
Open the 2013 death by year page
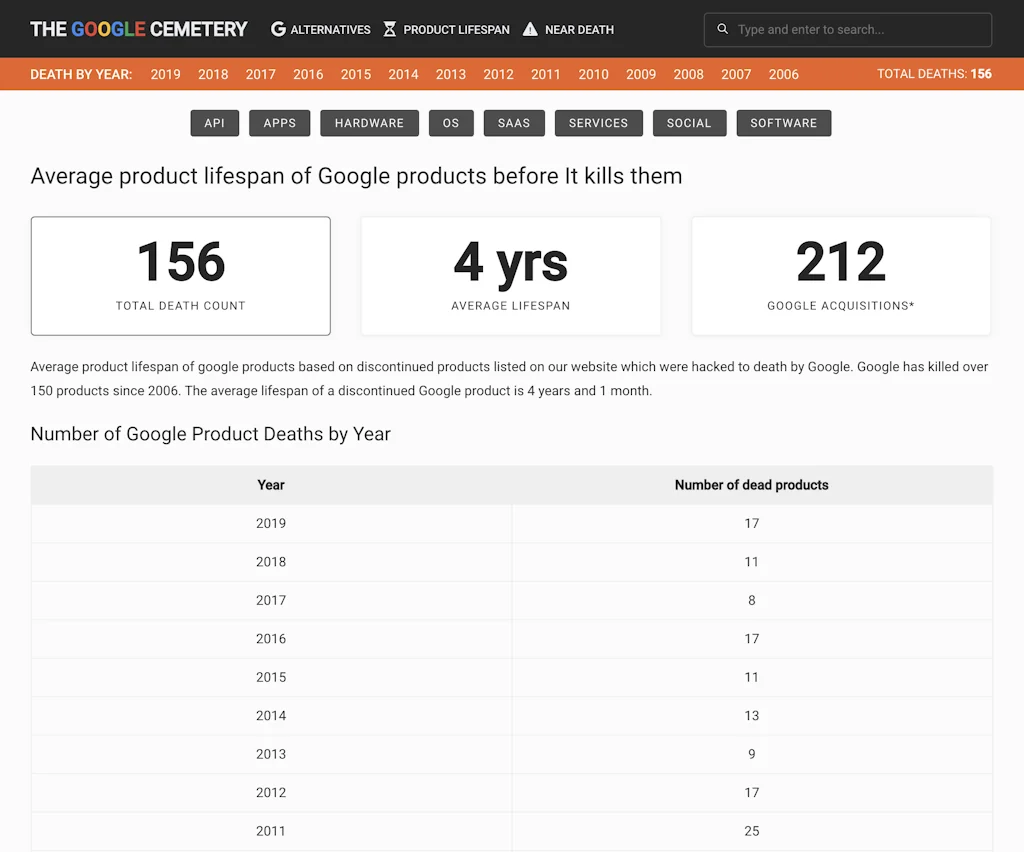point(450,74)
